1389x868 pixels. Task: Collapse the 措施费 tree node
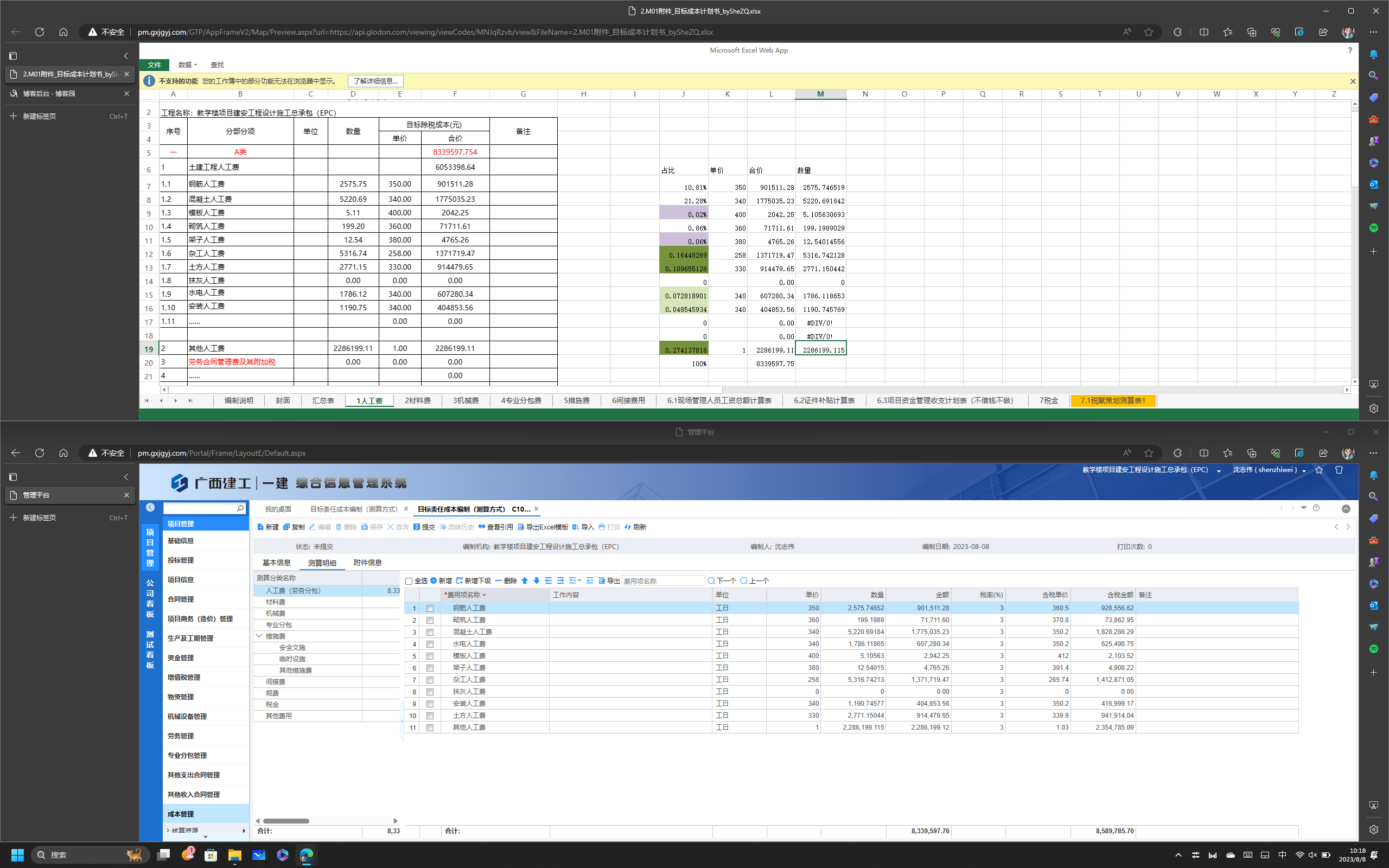(259, 636)
